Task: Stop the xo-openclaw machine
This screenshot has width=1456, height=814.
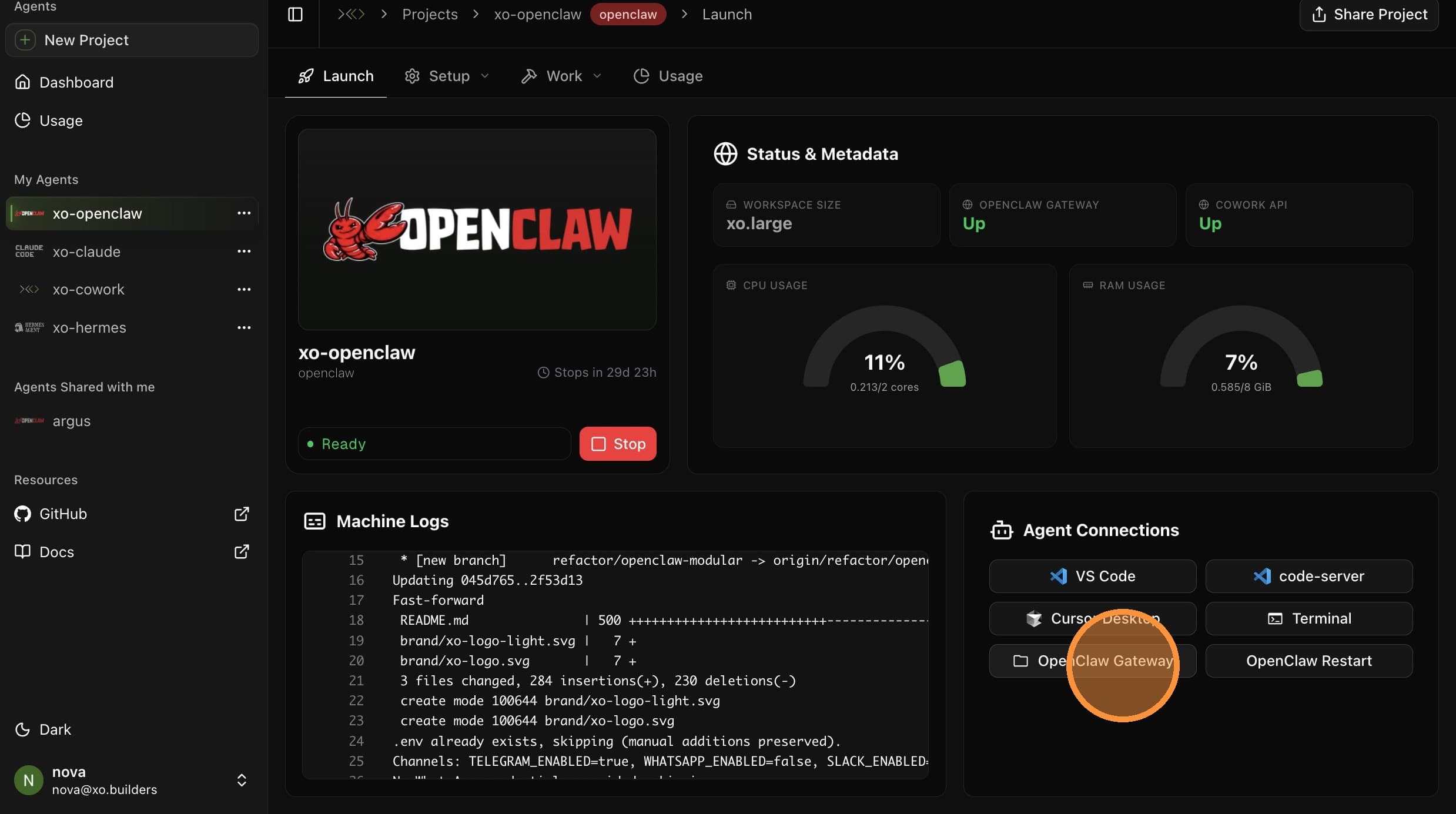Action: [x=618, y=444]
